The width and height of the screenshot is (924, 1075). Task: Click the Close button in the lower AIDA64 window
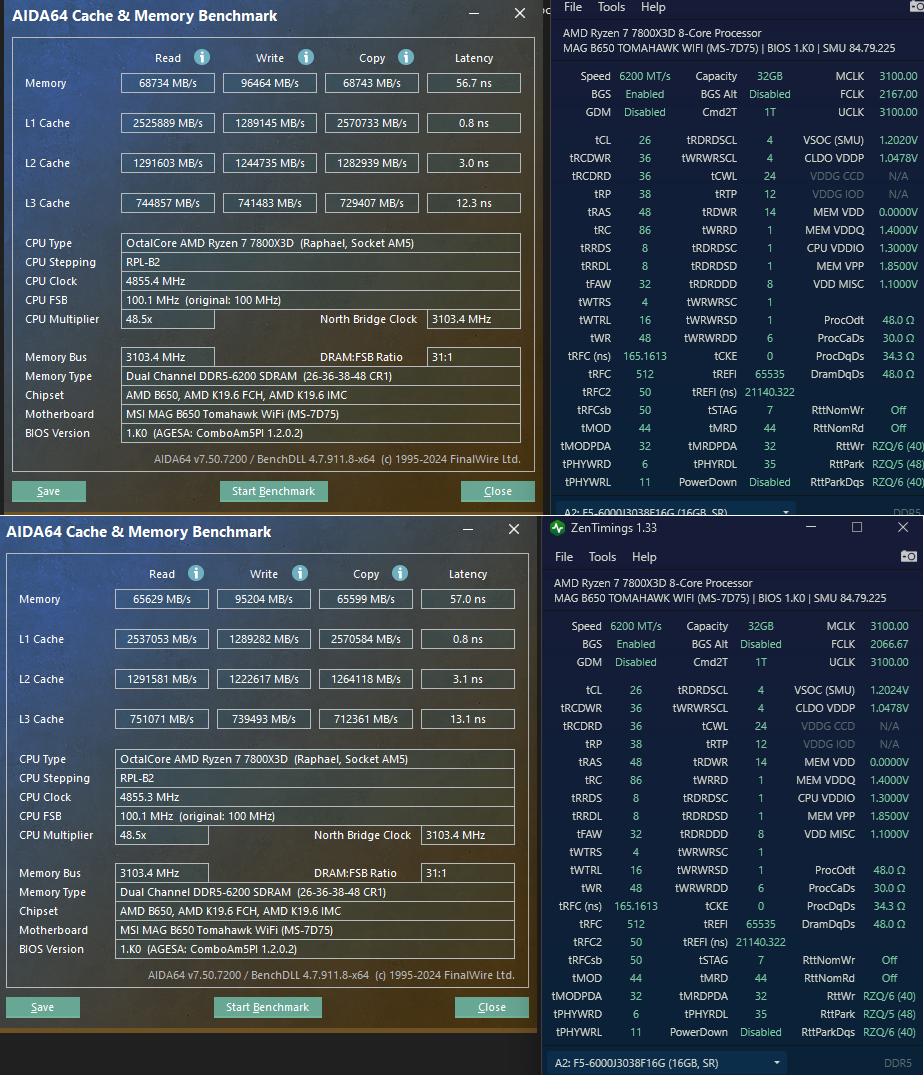click(x=491, y=1007)
